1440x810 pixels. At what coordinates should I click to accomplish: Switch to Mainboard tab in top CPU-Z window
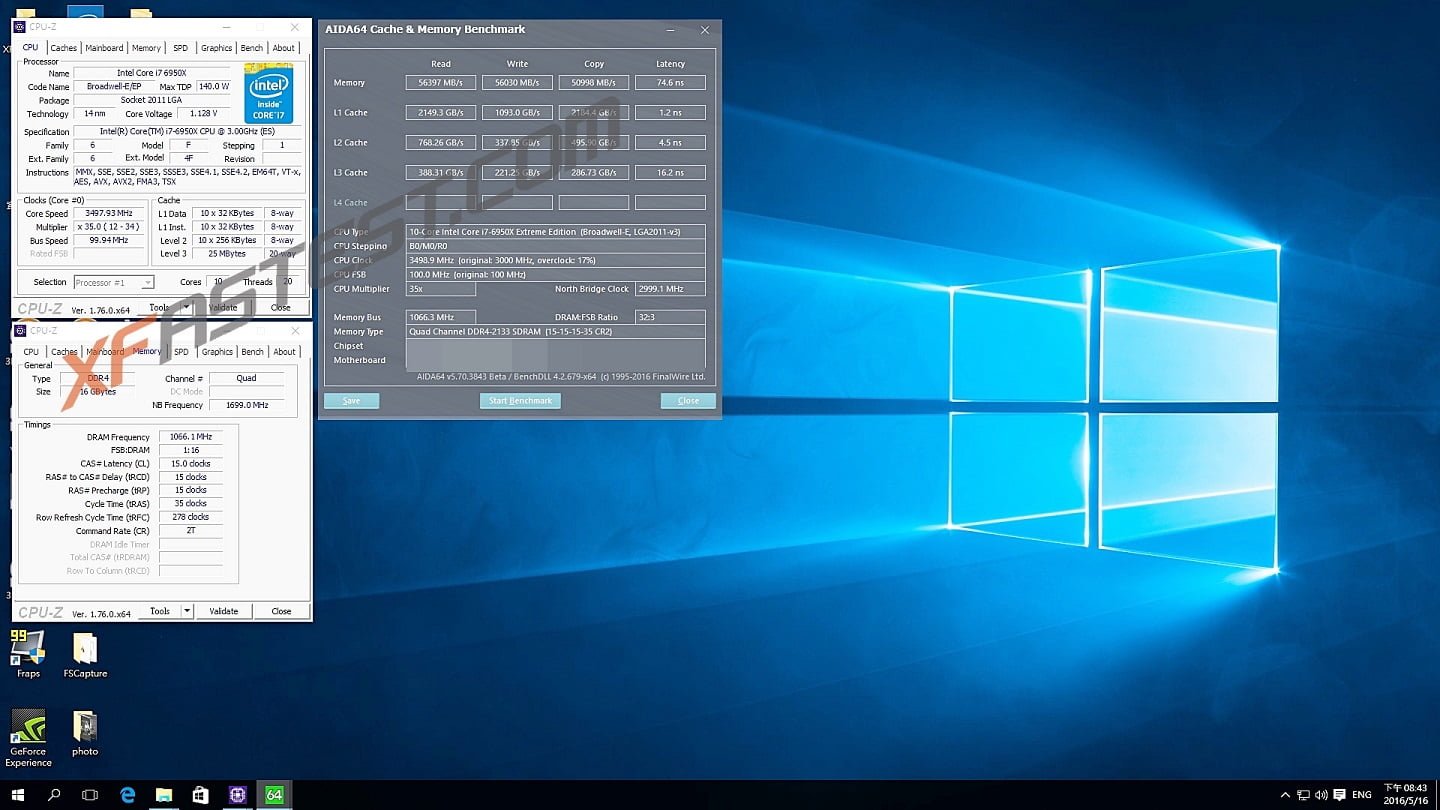pyautogui.click(x=104, y=48)
